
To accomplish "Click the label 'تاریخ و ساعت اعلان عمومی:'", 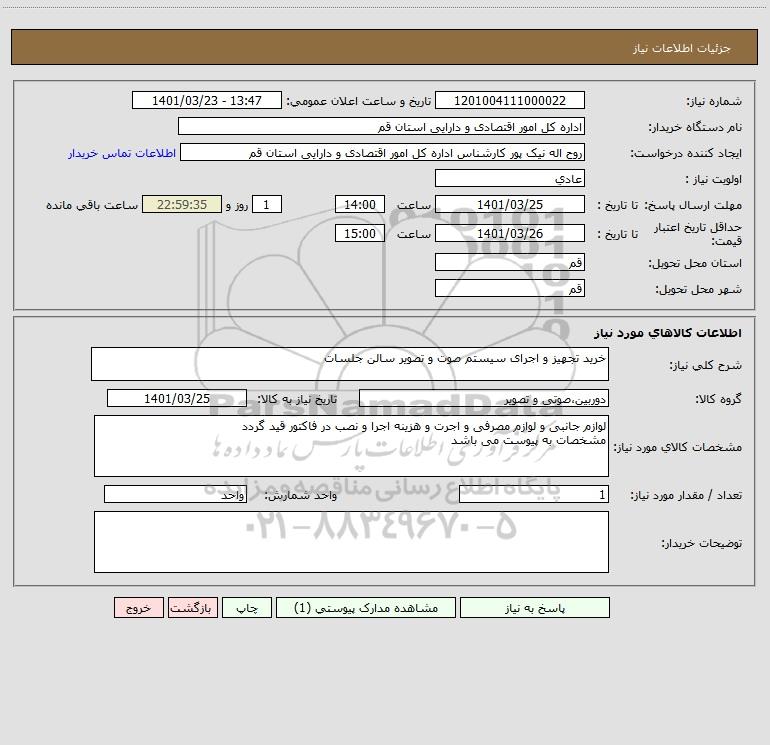I will [x=358, y=102].
